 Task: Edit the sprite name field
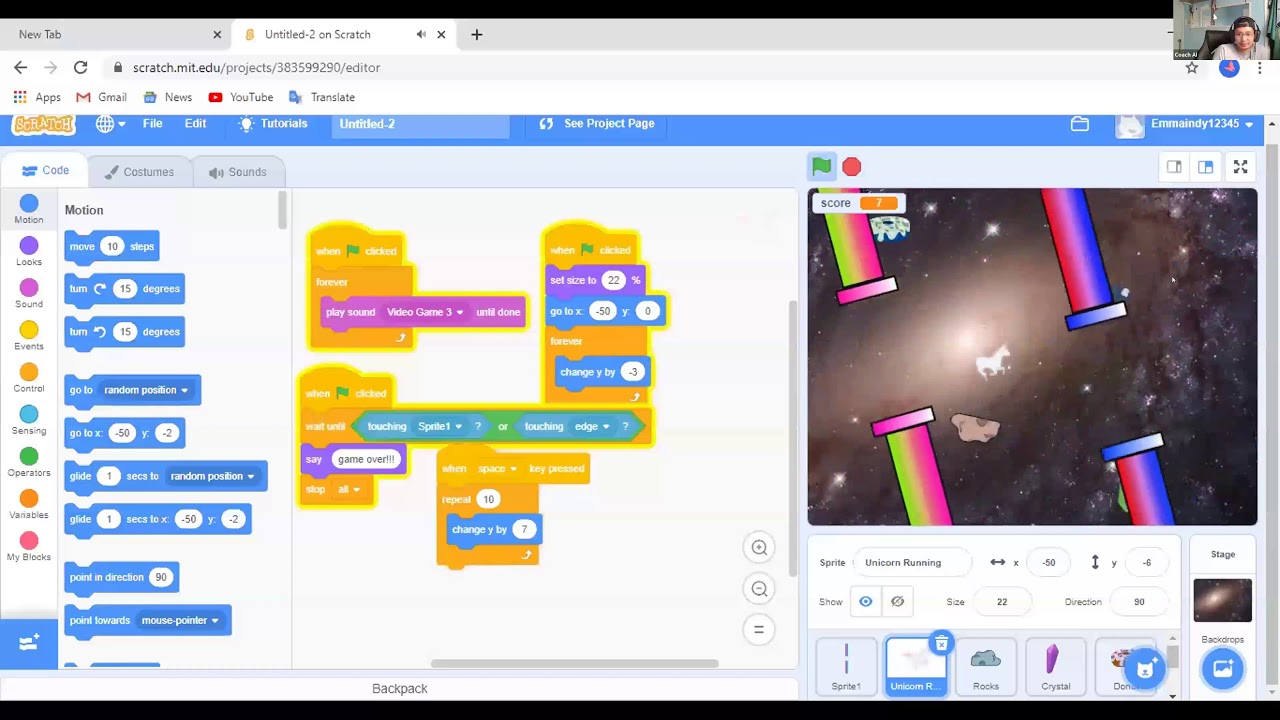[x=911, y=563]
